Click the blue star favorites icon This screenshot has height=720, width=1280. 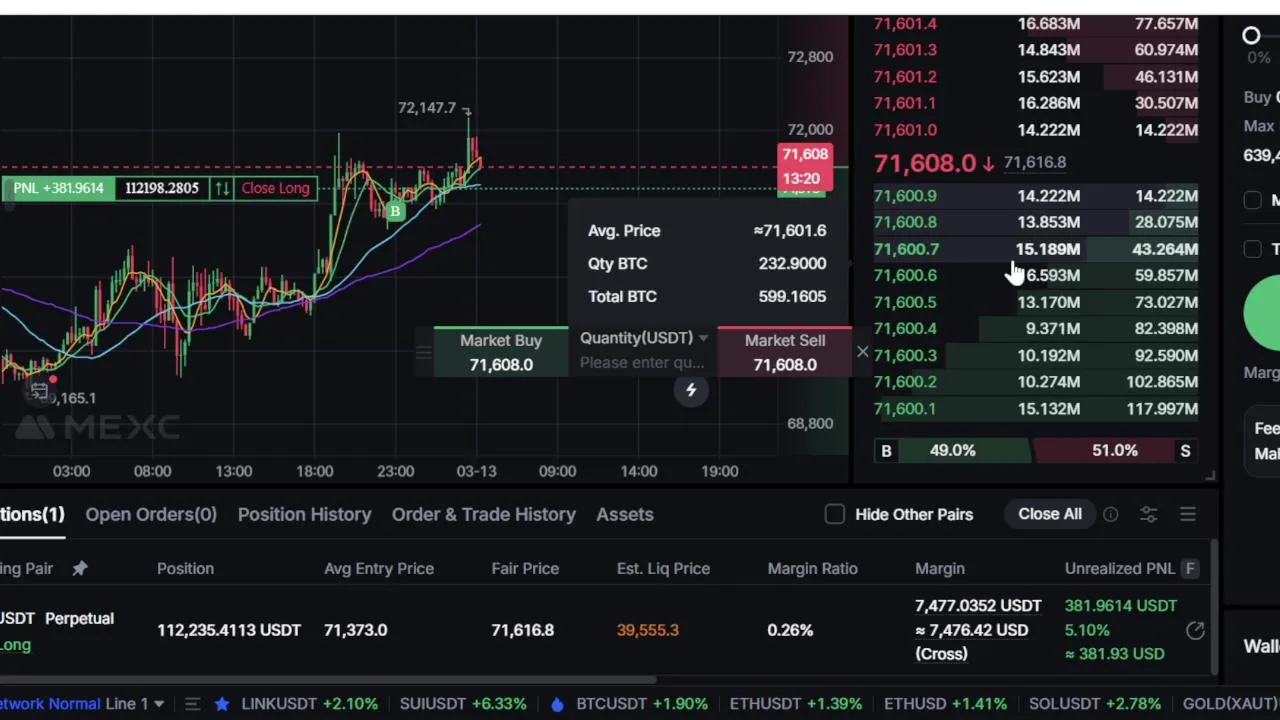point(222,704)
